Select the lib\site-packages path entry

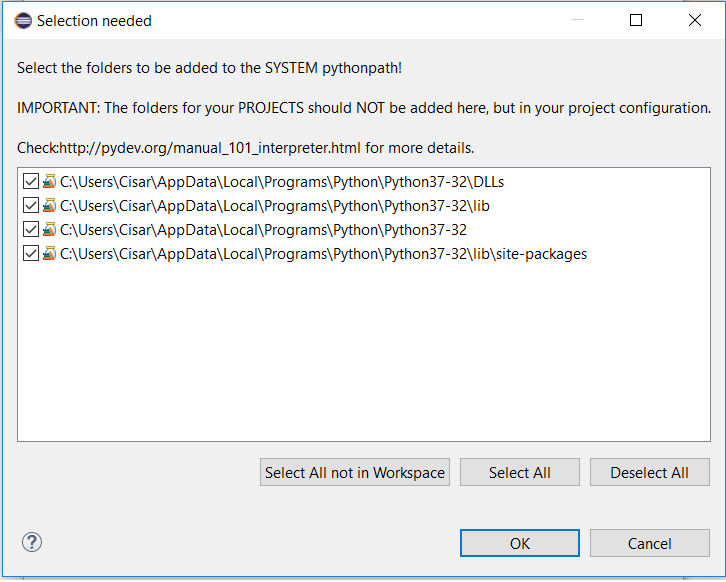323,254
